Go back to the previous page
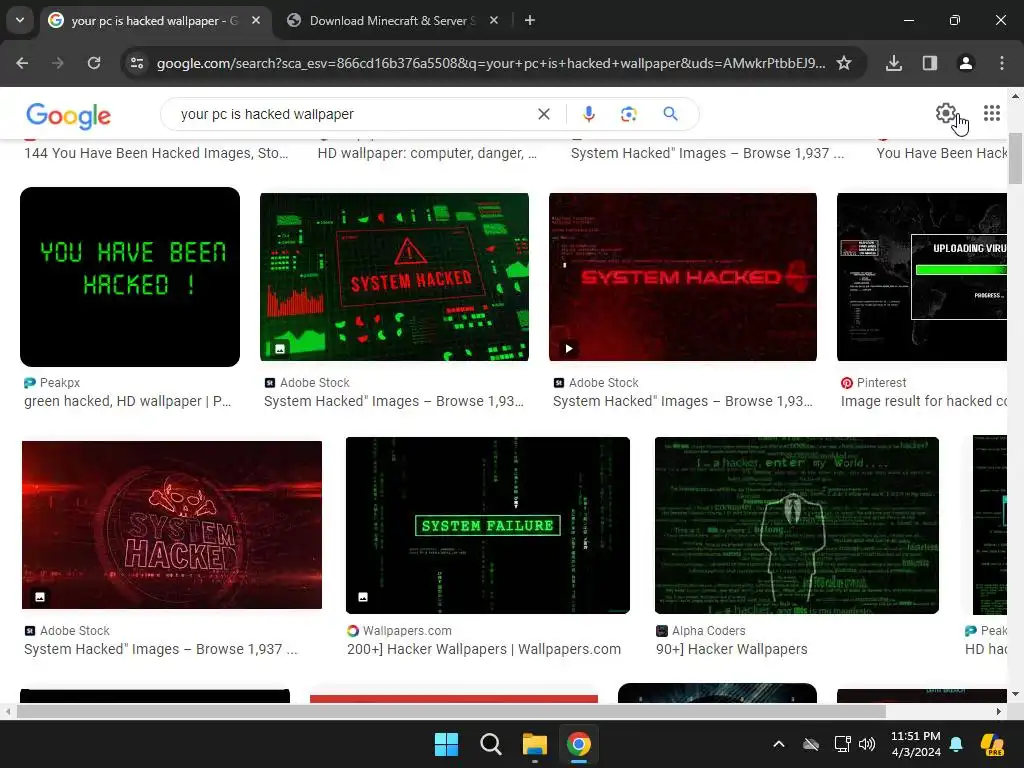Viewport: 1024px width, 768px height. pyautogui.click(x=22, y=63)
